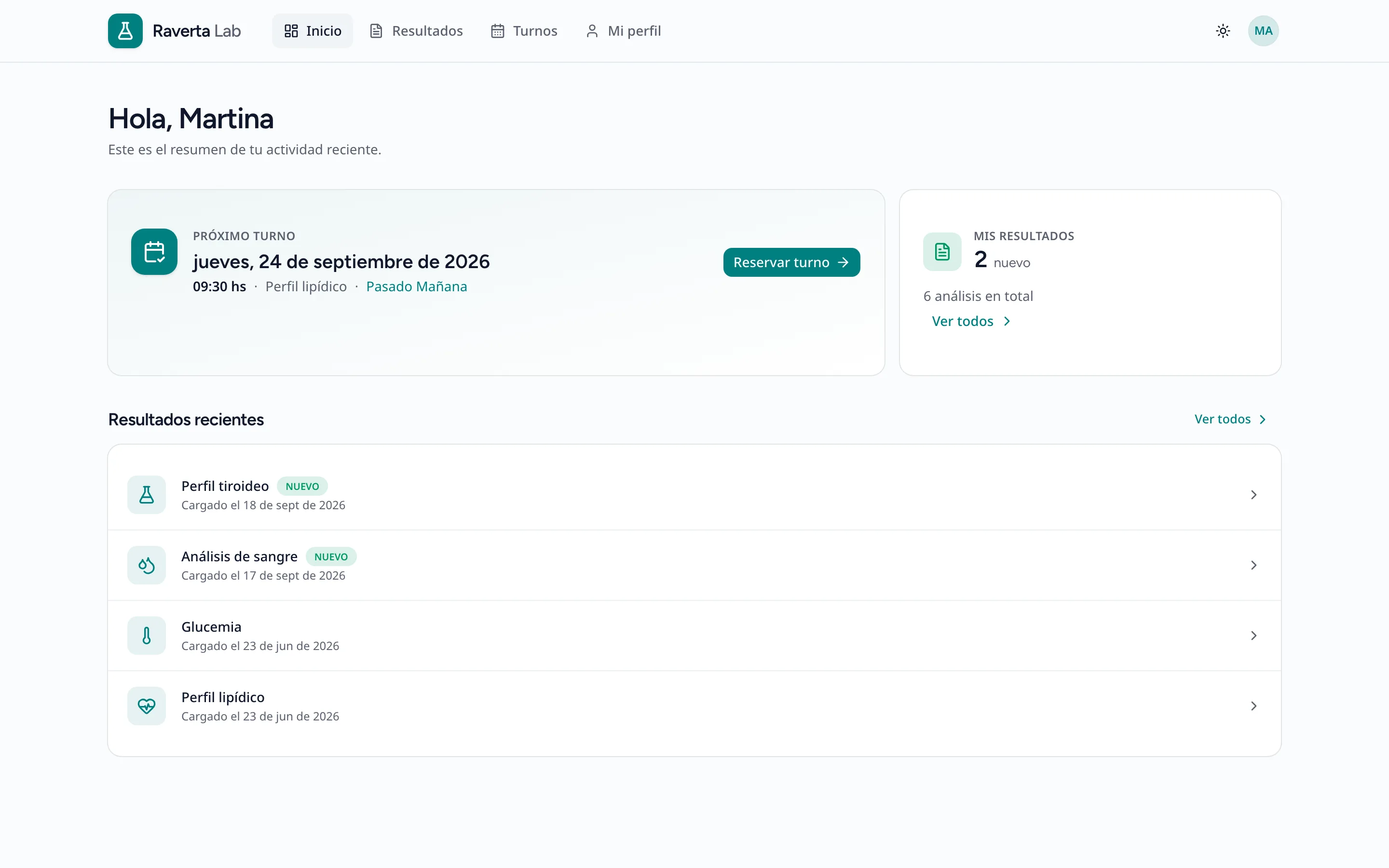Select the Glucemia result title
The image size is (1389, 868).
pos(211,627)
